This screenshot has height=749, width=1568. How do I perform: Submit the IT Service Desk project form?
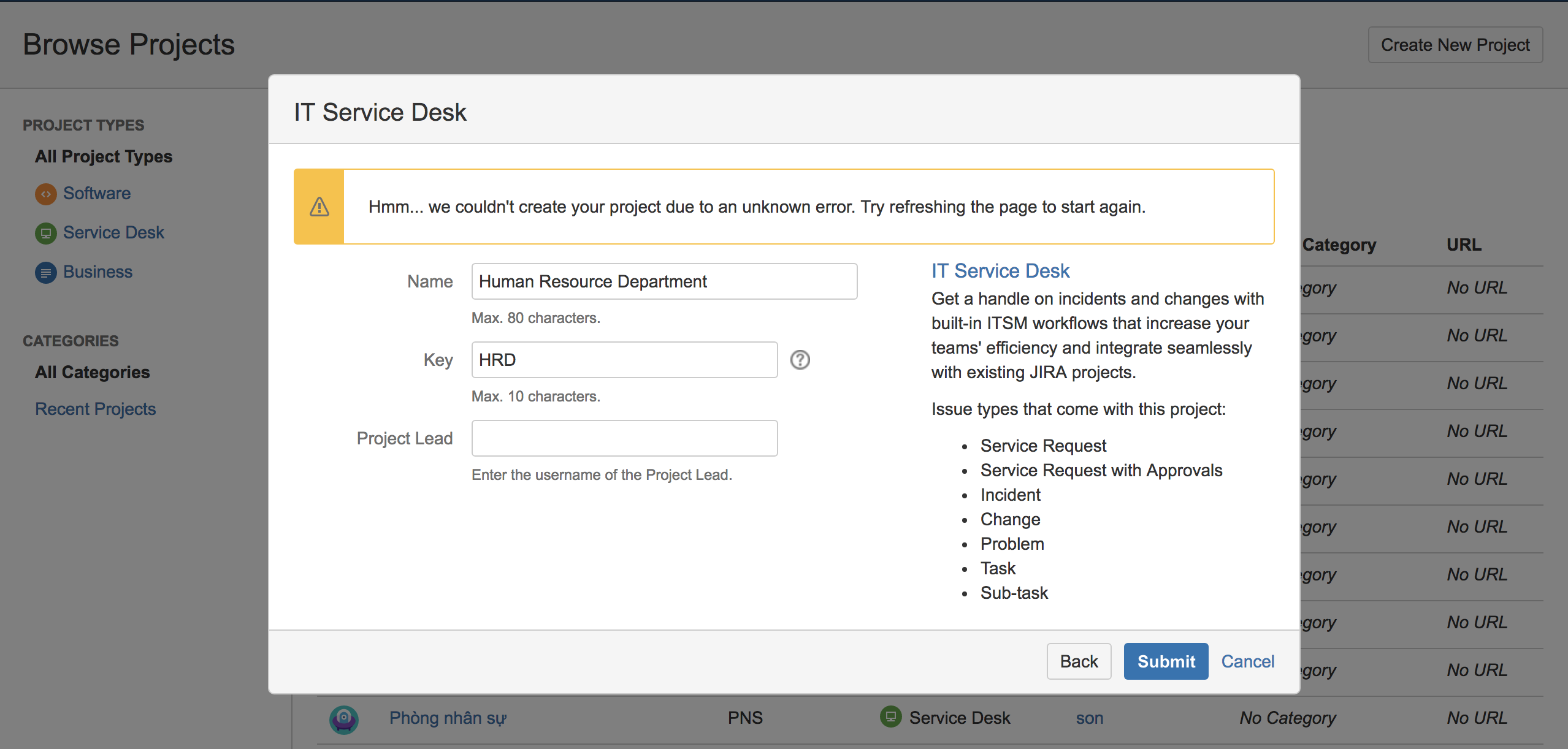pyautogui.click(x=1166, y=661)
